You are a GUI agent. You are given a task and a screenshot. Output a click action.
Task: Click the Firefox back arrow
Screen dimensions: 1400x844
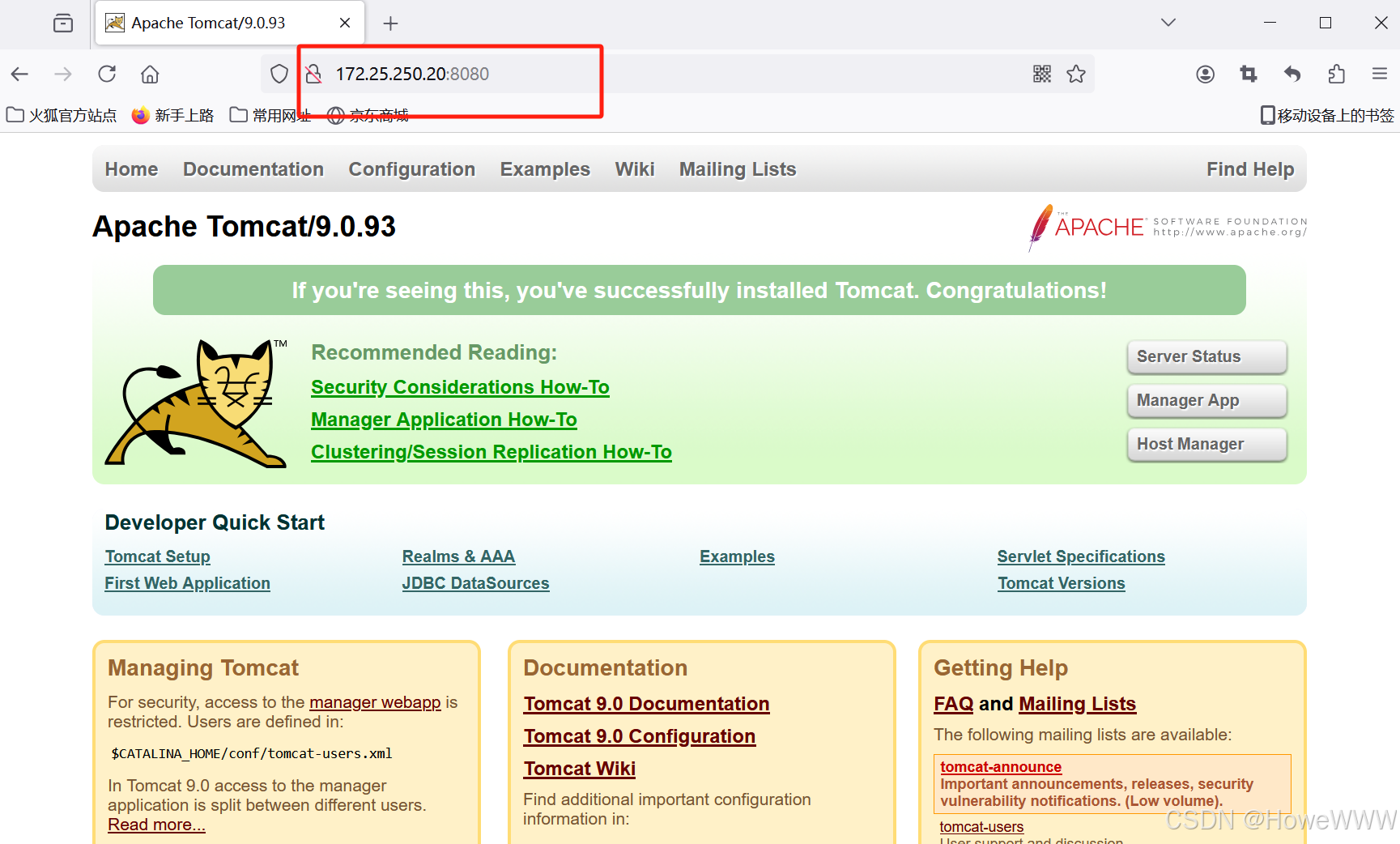[x=20, y=75]
